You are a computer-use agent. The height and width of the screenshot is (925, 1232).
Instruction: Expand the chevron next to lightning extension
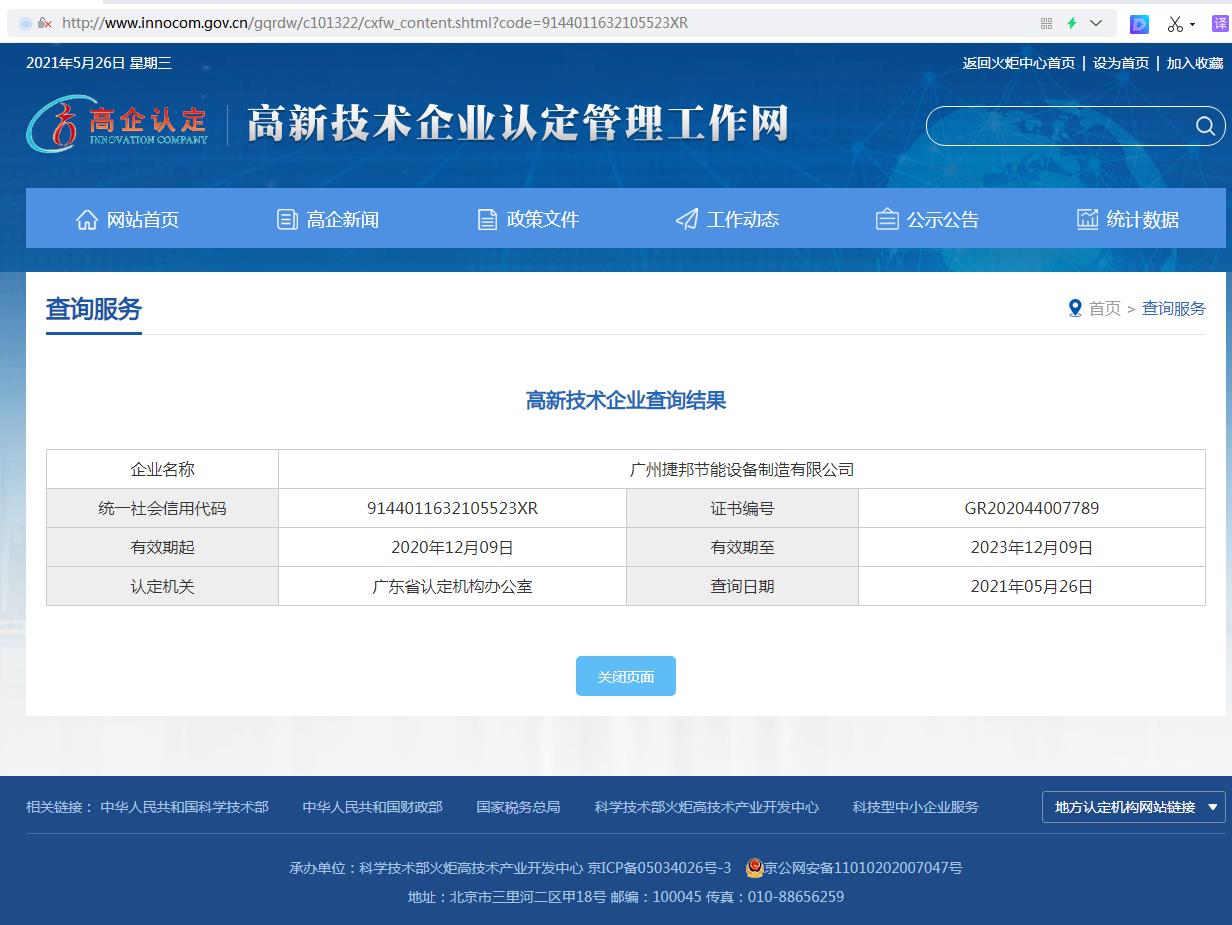pyautogui.click(x=1094, y=22)
